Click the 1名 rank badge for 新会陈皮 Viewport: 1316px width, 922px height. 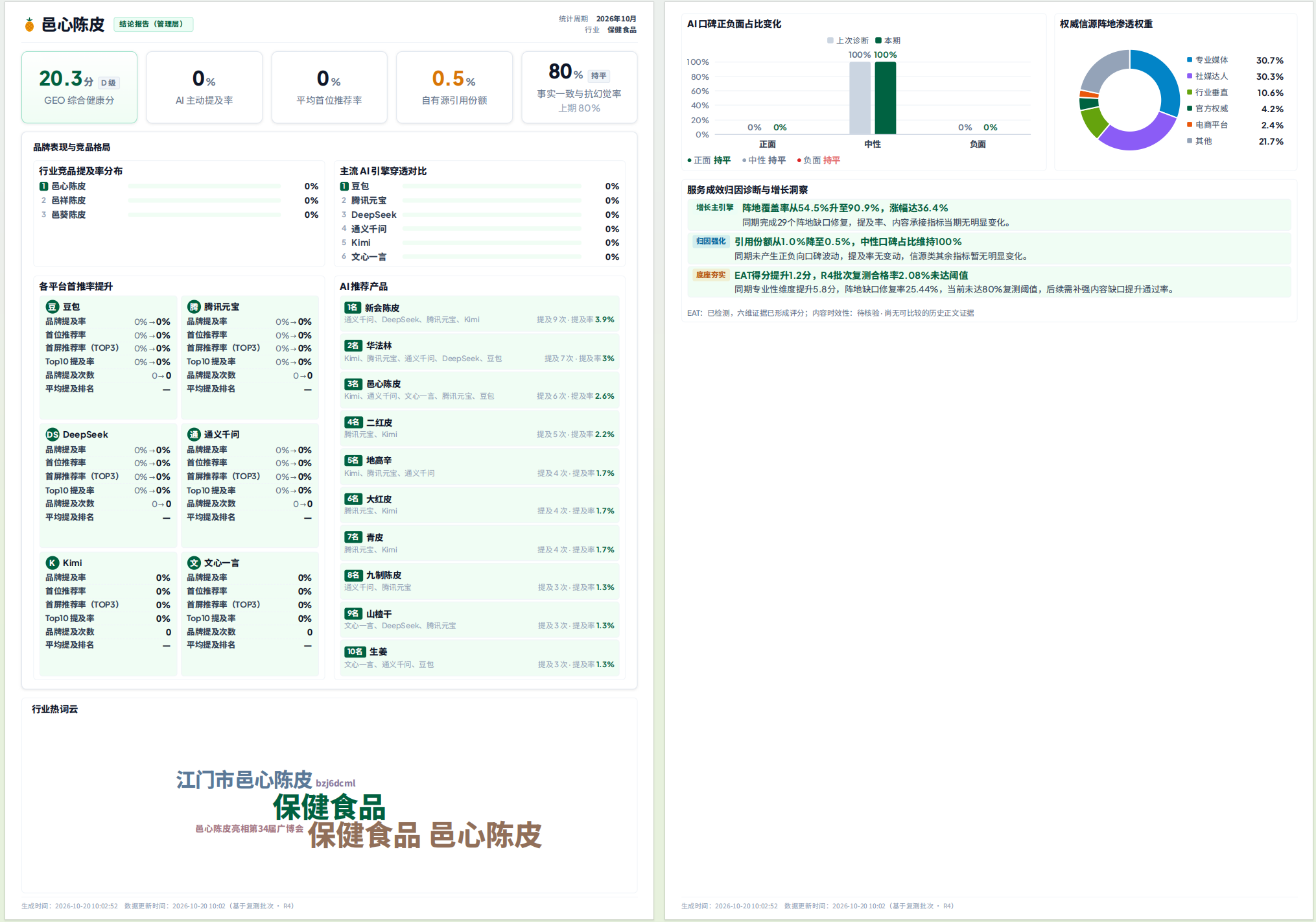(353, 307)
